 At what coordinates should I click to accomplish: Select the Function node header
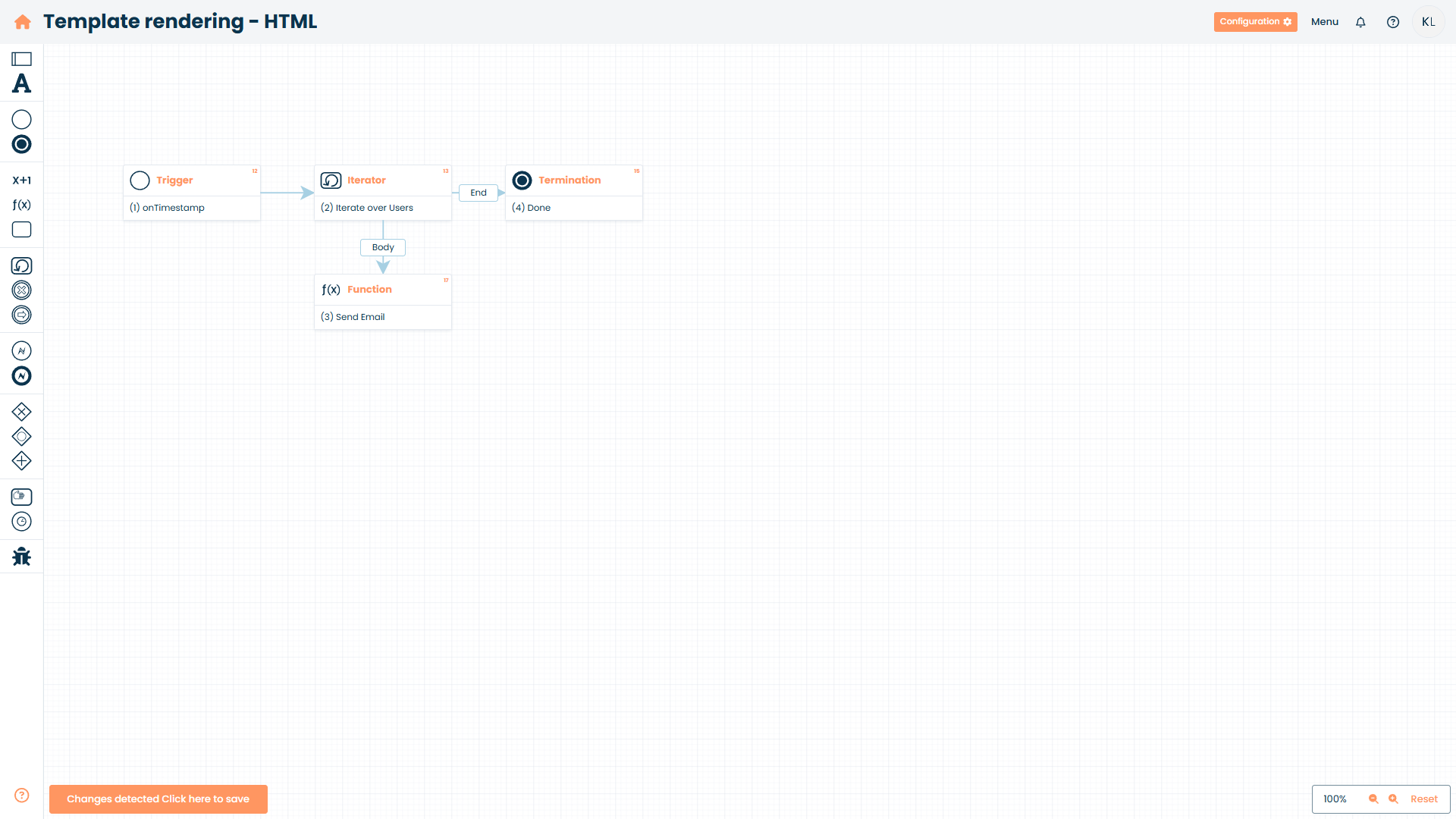pyautogui.click(x=383, y=290)
